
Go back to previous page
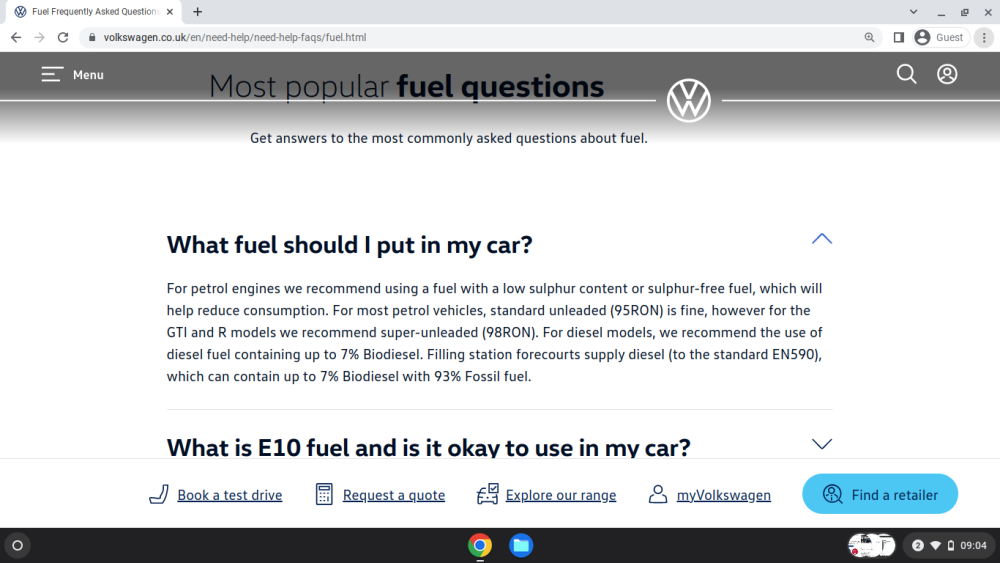[16, 38]
